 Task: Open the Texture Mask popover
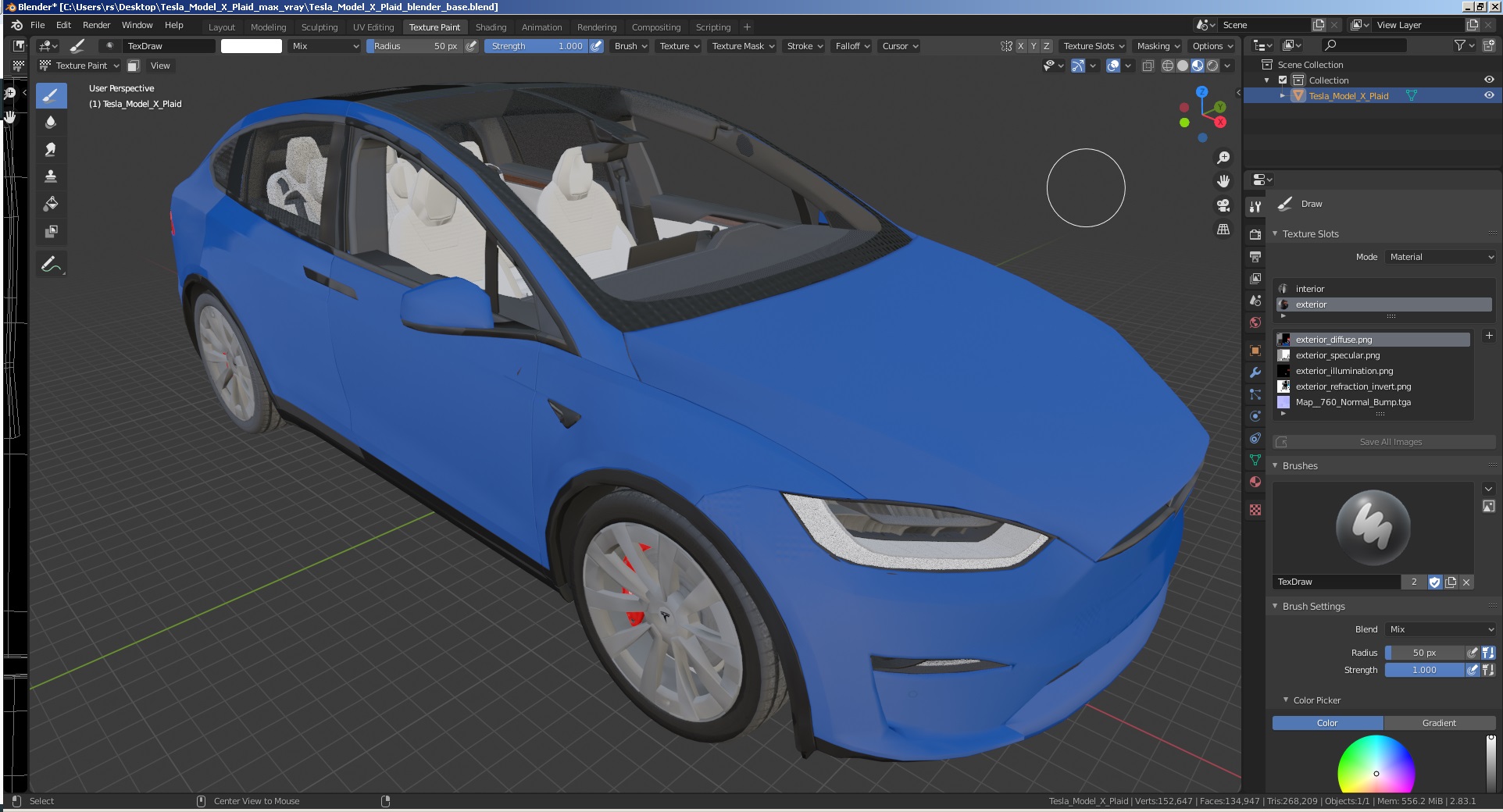[x=742, y=46]
